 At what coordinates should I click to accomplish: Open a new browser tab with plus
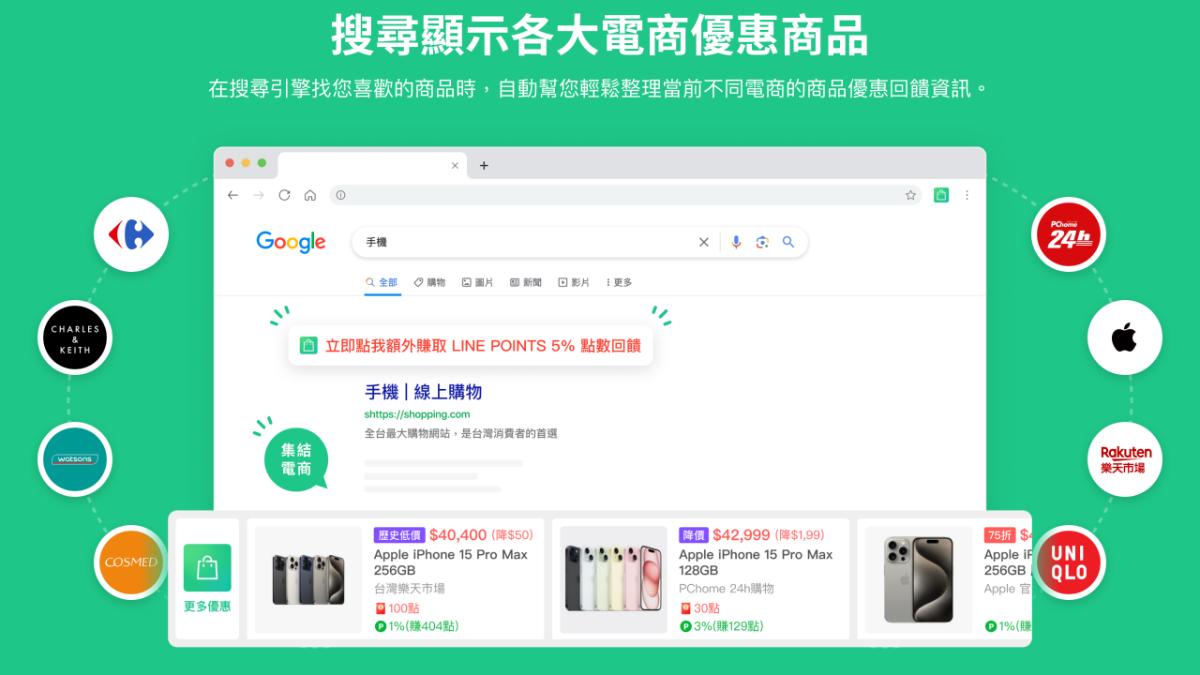(484, 165)
